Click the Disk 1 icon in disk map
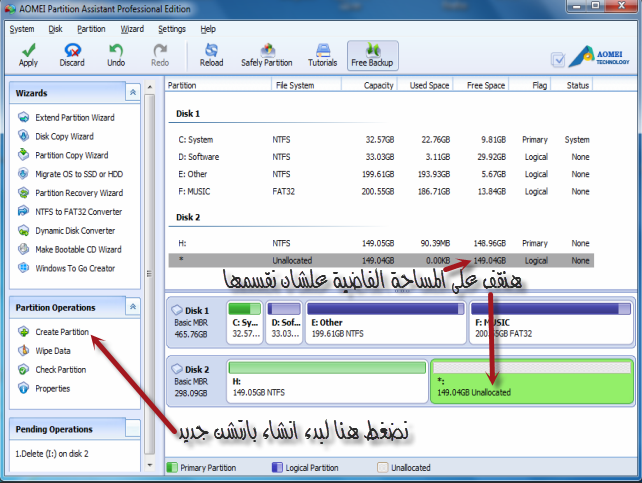Image resolution: width=642 pixels, height=483 pixels. tap(177, 310)
